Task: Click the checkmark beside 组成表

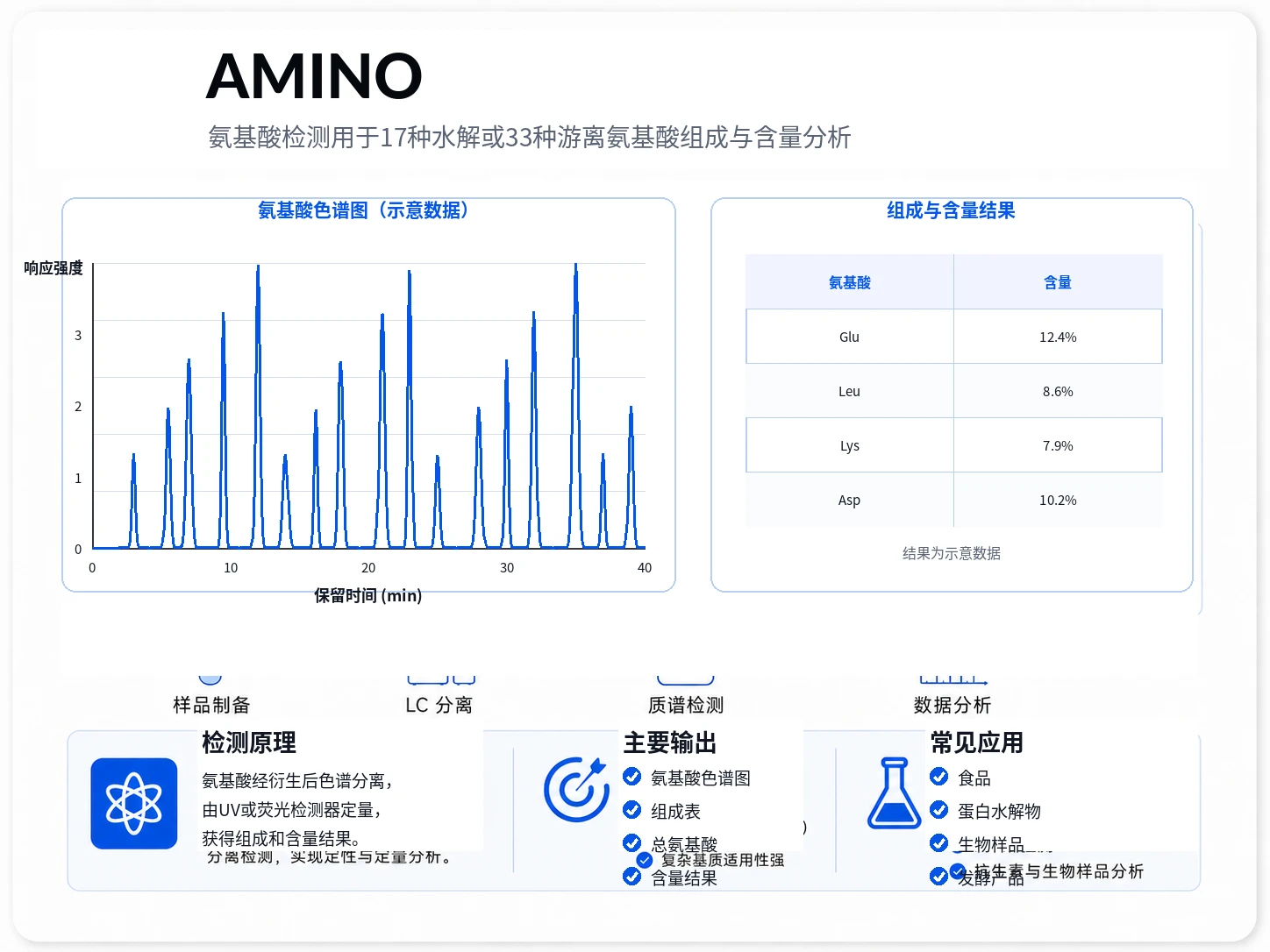Action: [631, 809]
